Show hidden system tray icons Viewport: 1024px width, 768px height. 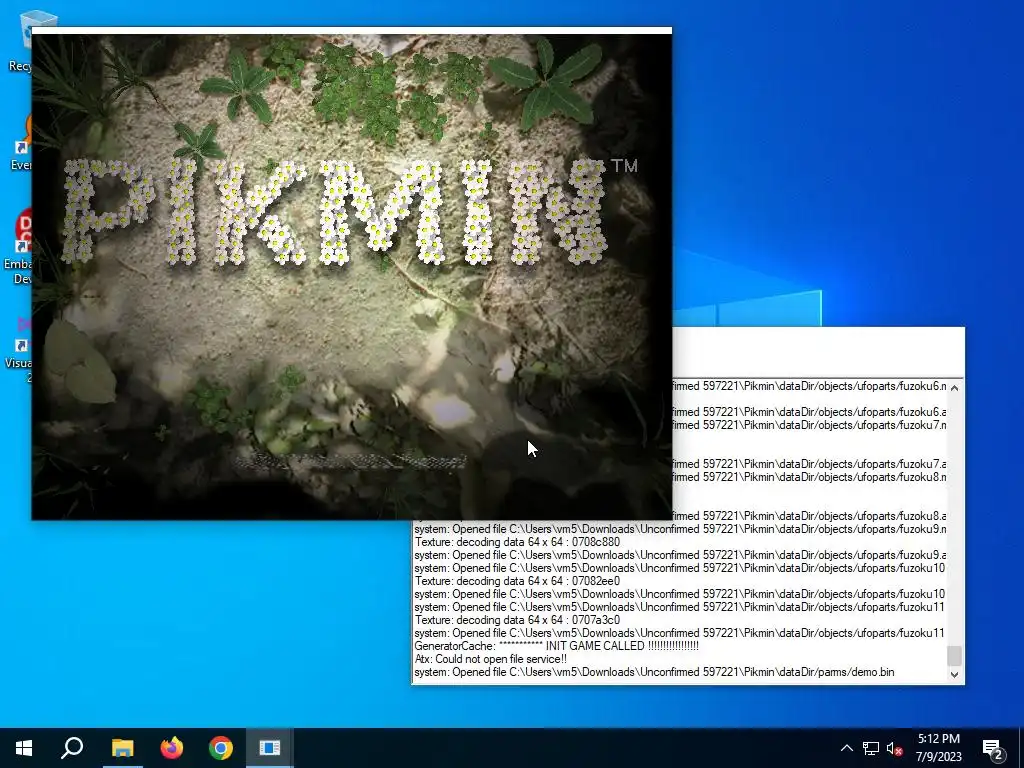(x=846, y=748)
